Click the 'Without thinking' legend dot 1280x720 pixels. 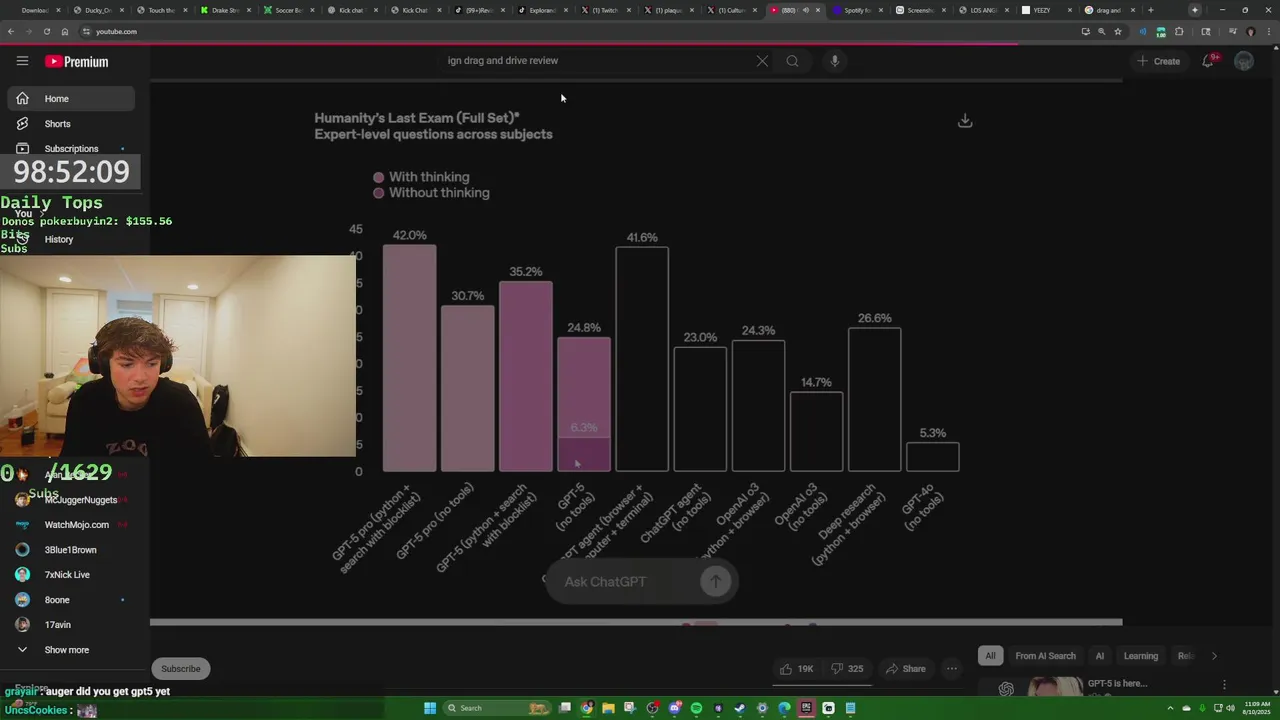[378, 193]
